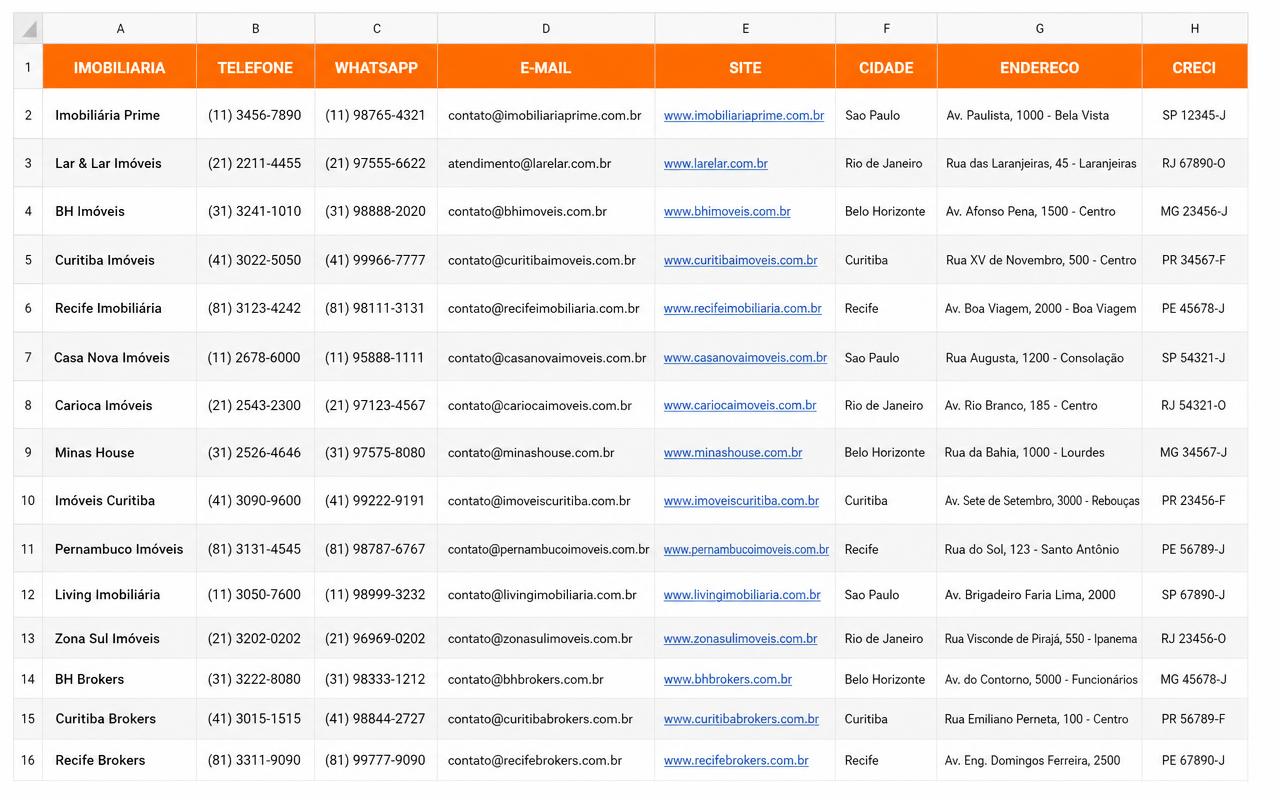
Task: Select column H header
Action: point(1194,29)
